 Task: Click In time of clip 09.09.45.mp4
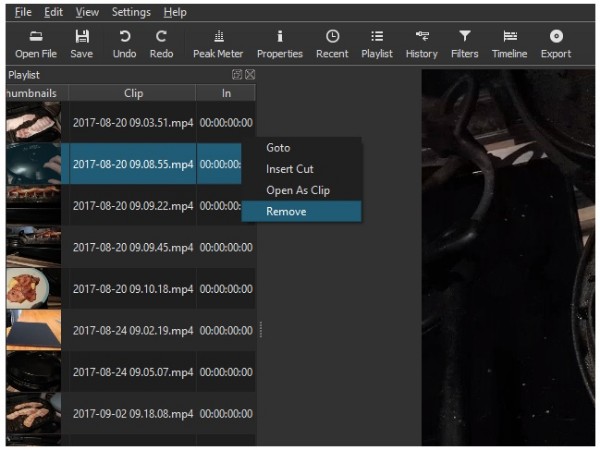coord(226,248)
